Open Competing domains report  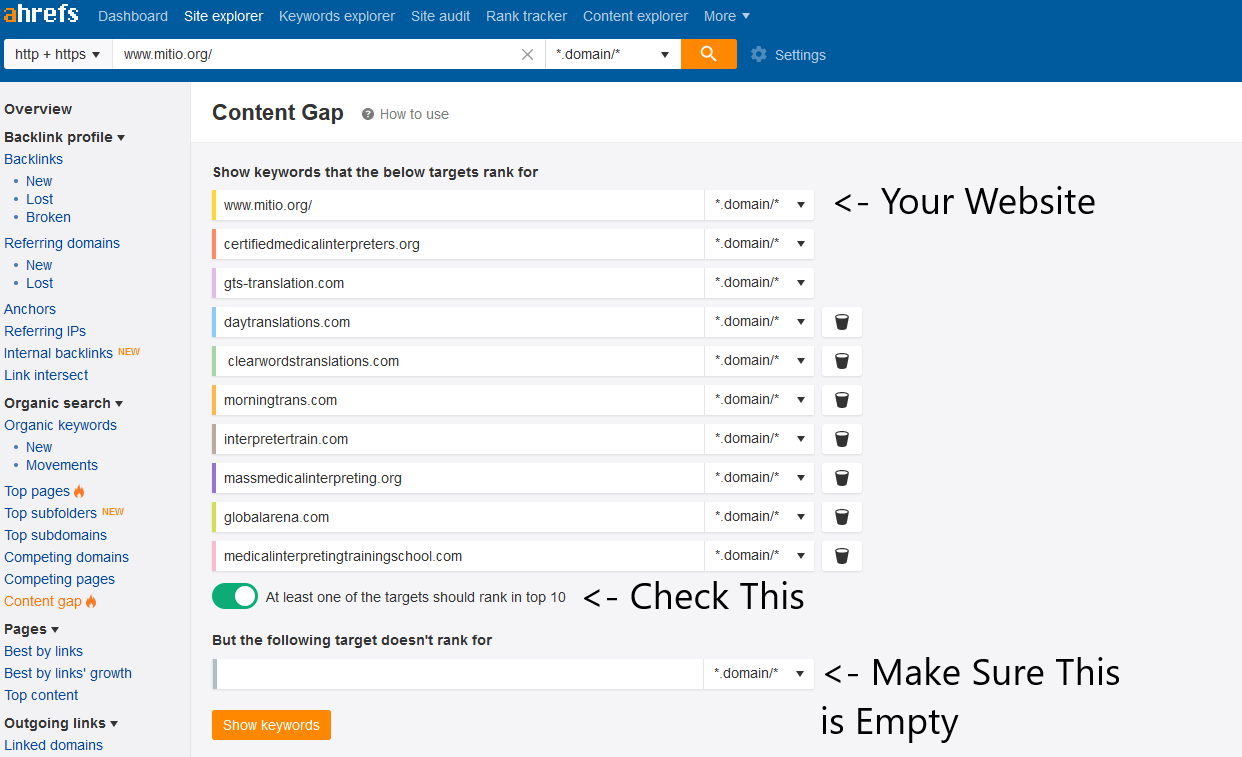tap(66, 557)
